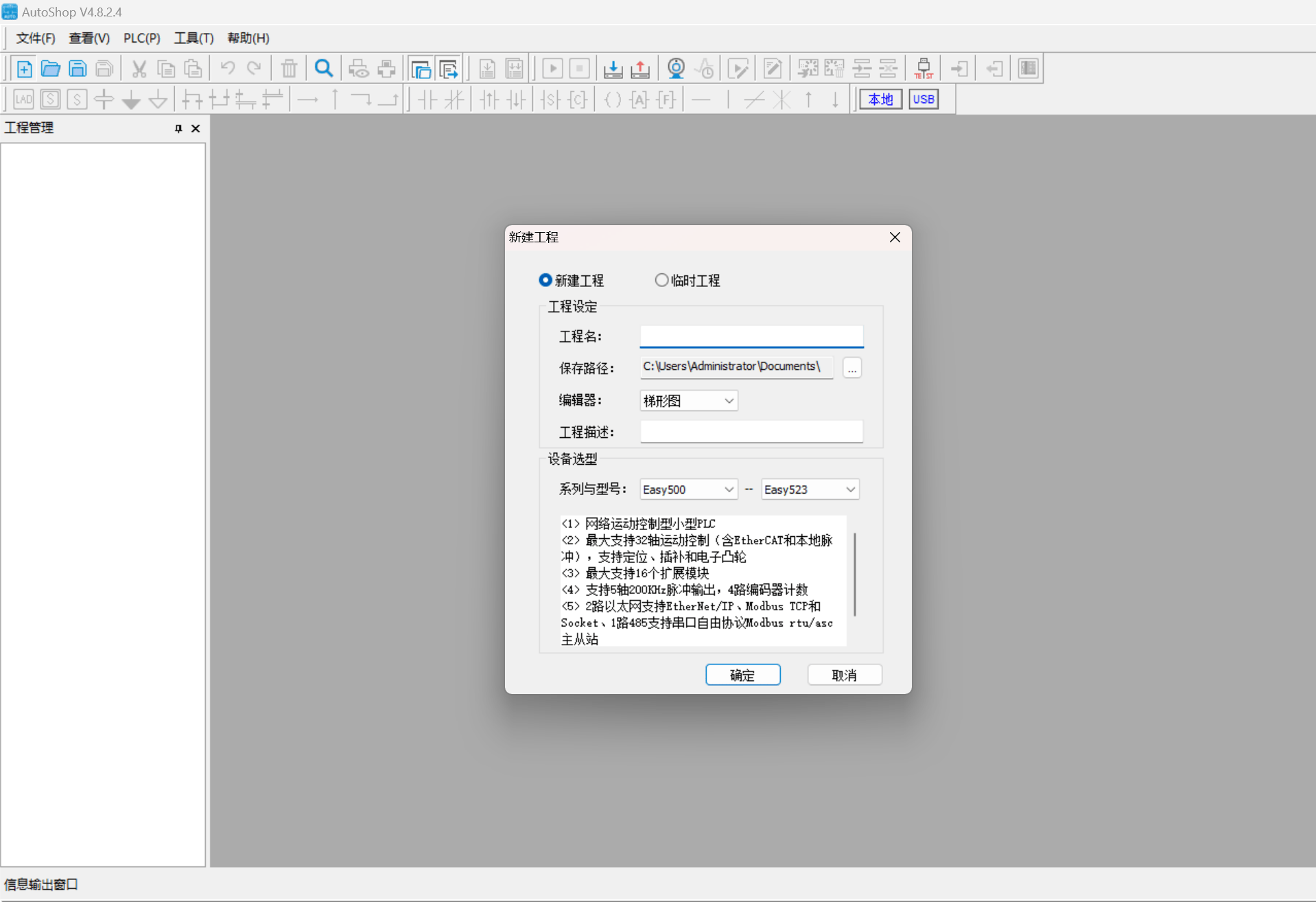This screenshot has height=902, width=1316.
Task: Click the Upload from PLC icon
Action: 640,69
